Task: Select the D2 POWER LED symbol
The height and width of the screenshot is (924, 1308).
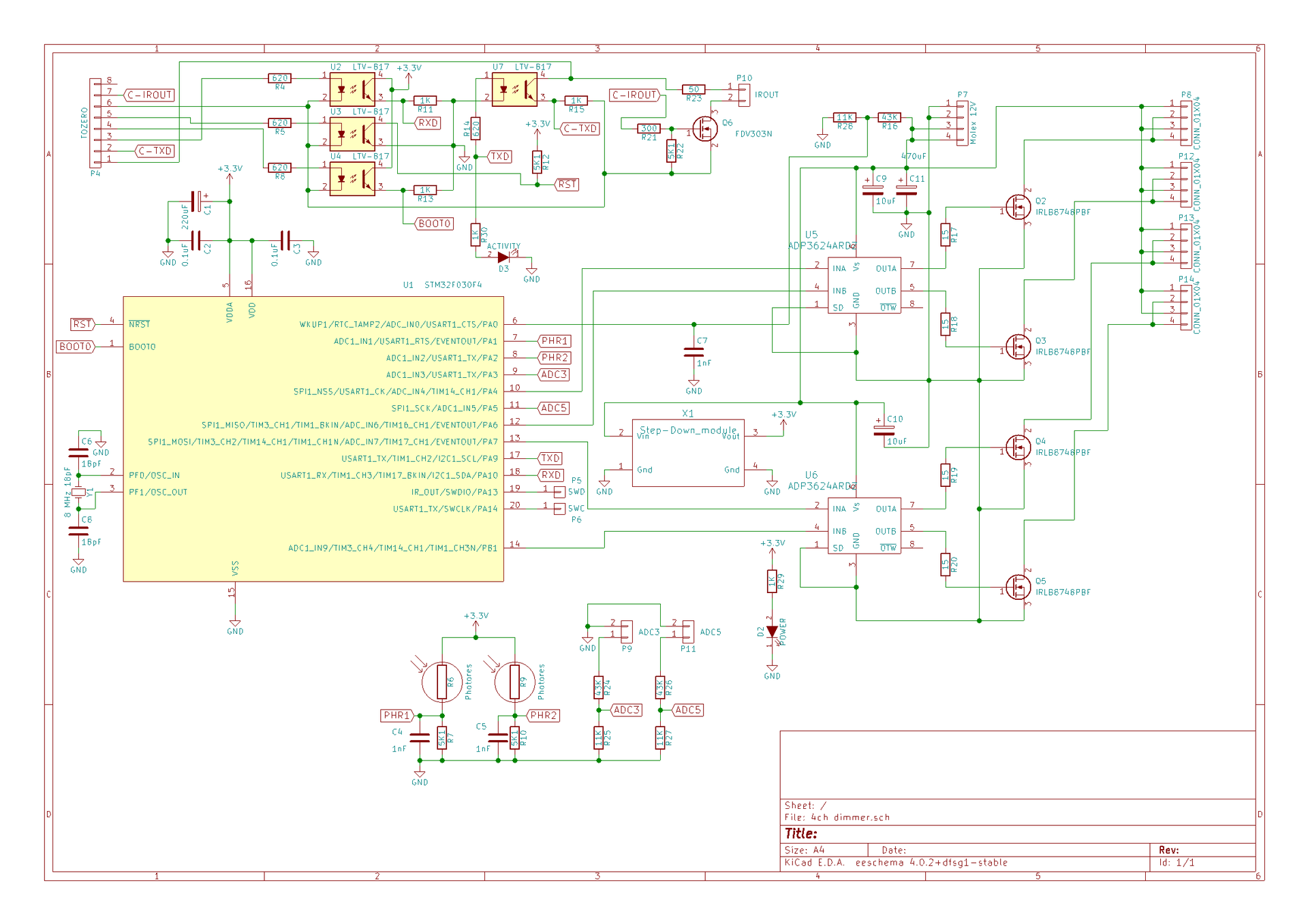Action: pos(772,632)
